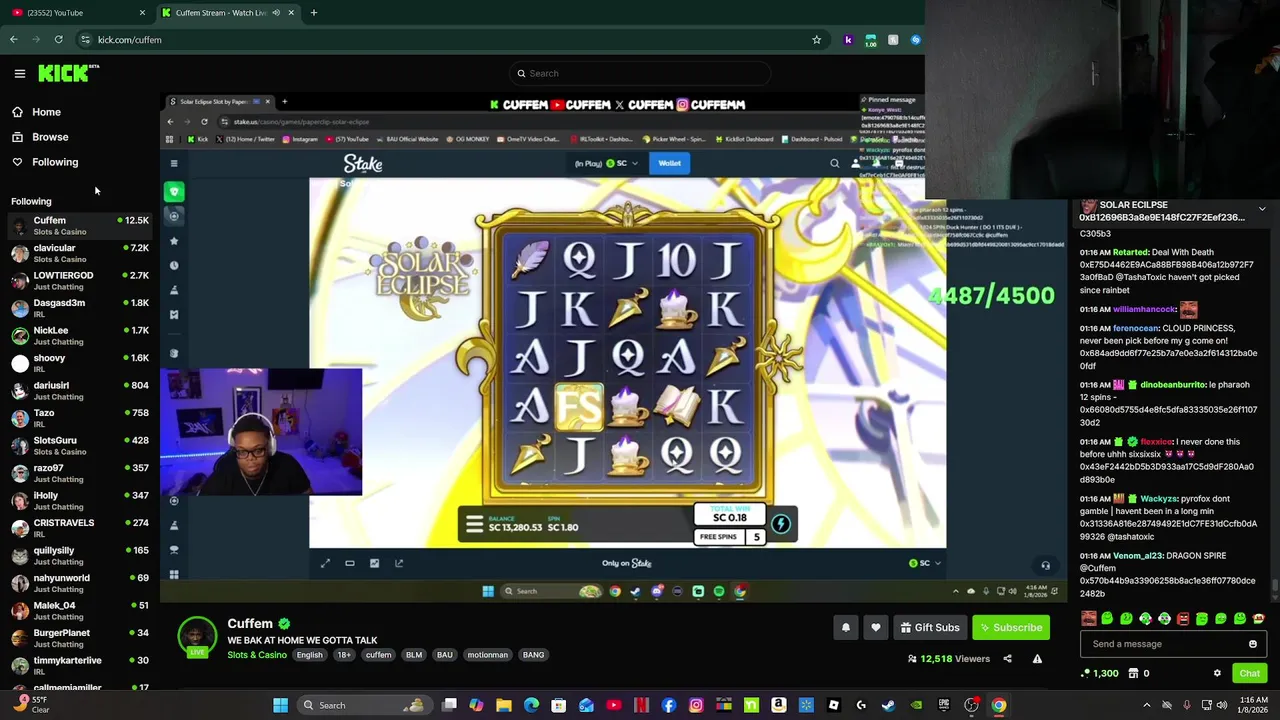Click the BANG stream tag
The width and height of the screenshot is (1280, 720).
click(x=533, y=655)
